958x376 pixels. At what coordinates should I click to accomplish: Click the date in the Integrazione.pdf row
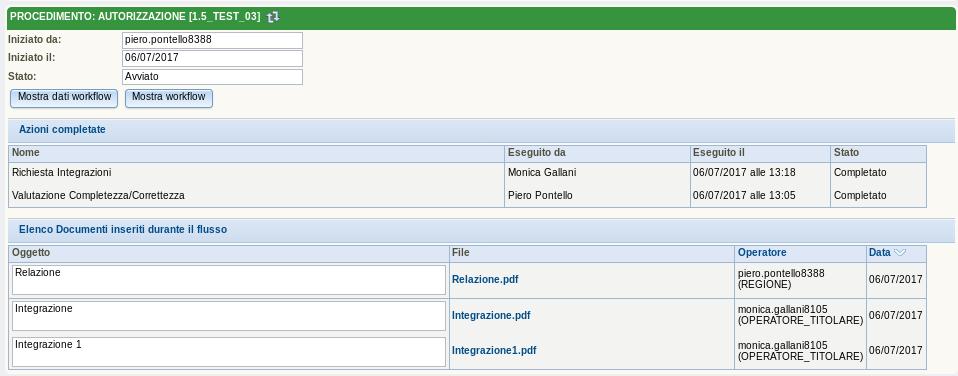click(896, 315)
